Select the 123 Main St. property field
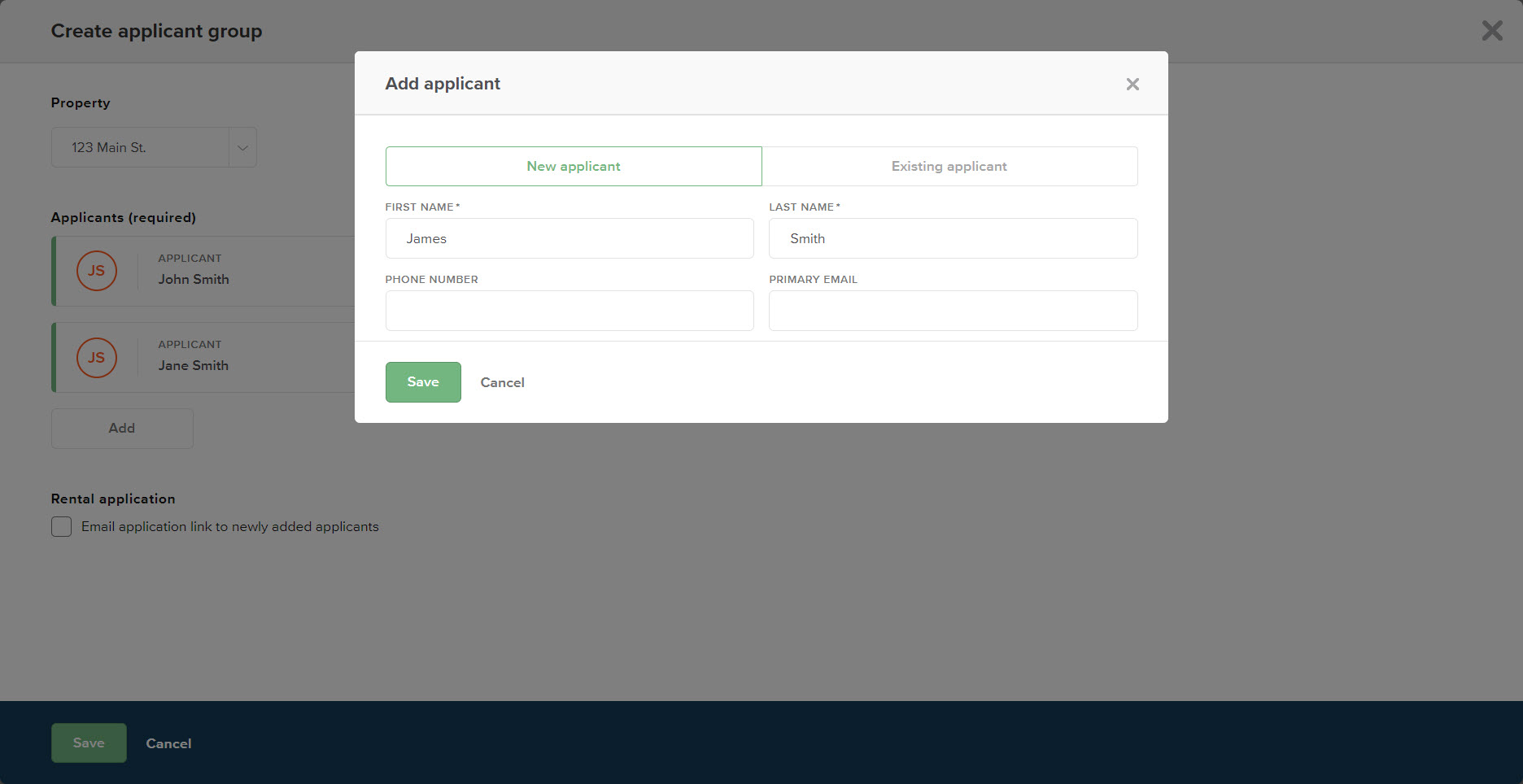Viewport: 1523px width, 784px height. (x=154, y=147)
